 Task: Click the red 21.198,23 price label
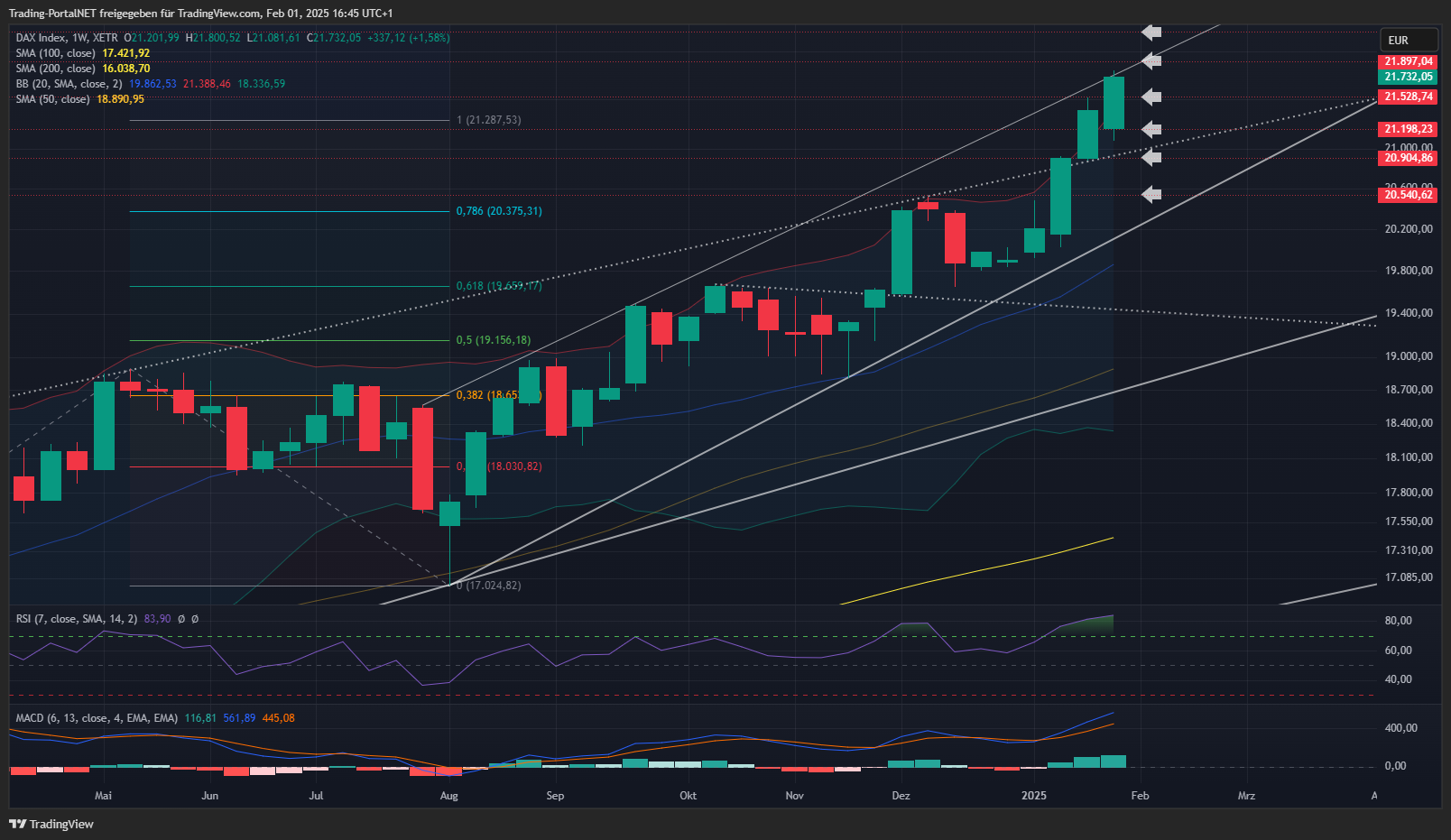1408,129
